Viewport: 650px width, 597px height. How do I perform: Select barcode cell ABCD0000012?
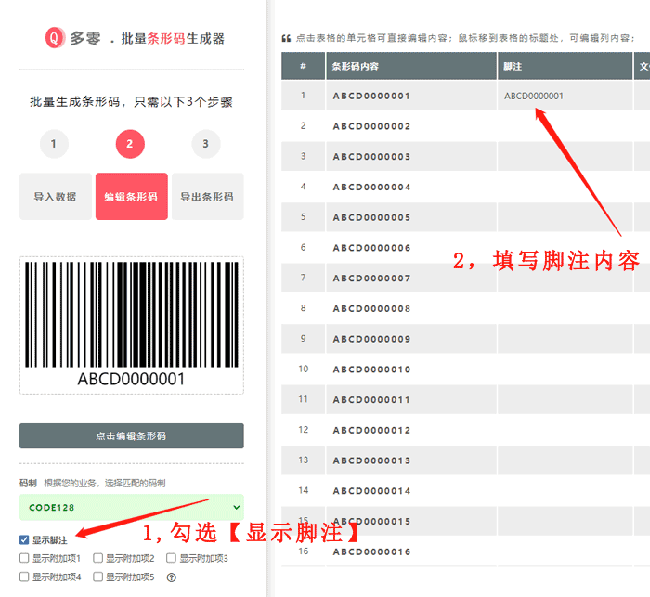coord(411,430)
